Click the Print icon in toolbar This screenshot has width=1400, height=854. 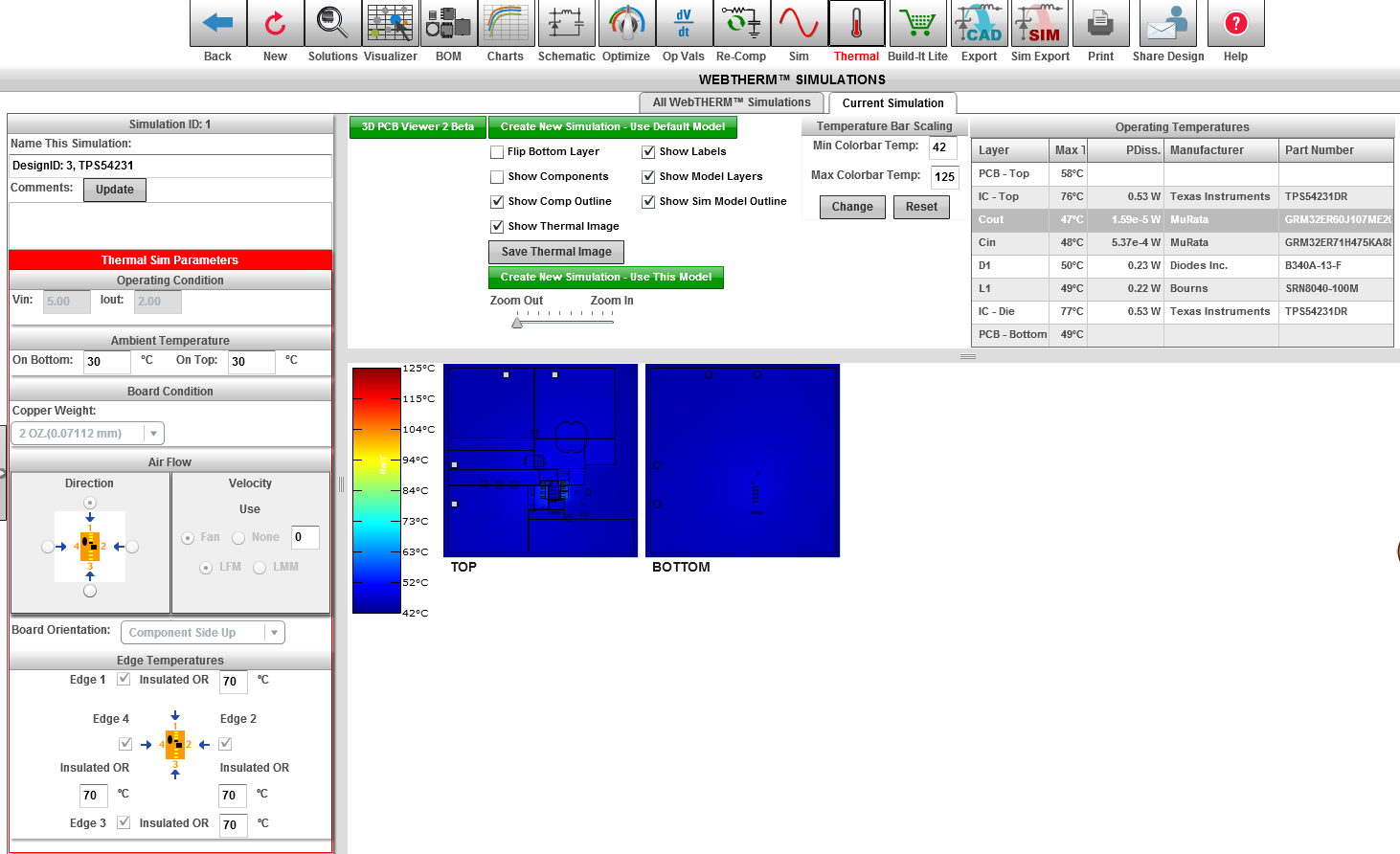[1100, 24]
